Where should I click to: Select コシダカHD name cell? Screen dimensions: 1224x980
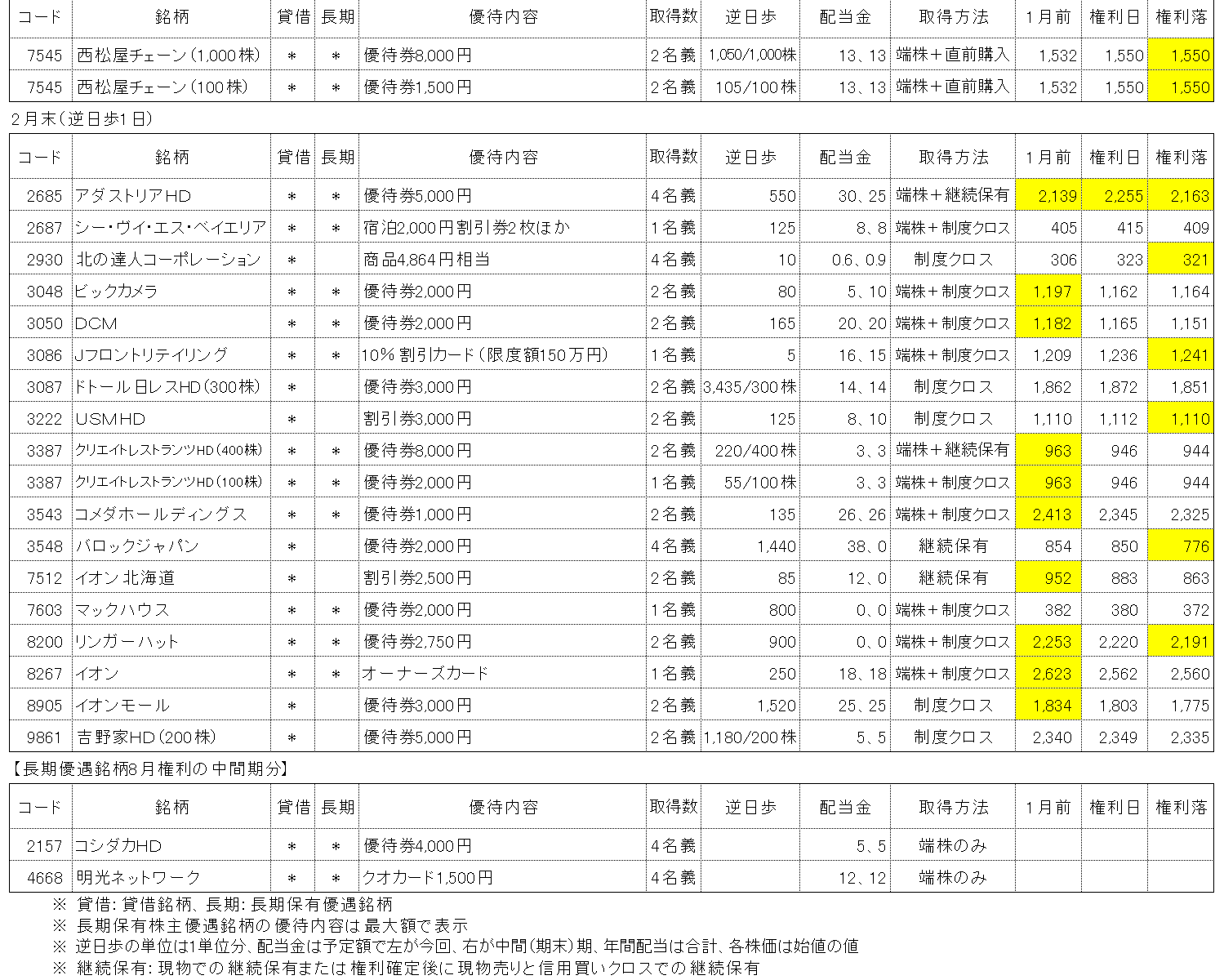point(171,846)
